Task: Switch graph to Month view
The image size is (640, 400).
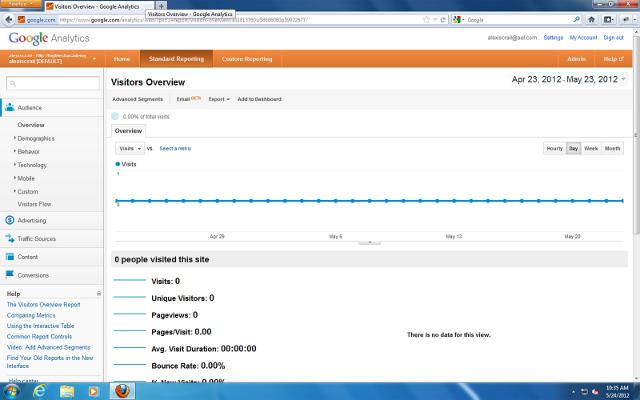Action: tap(612, 148)
